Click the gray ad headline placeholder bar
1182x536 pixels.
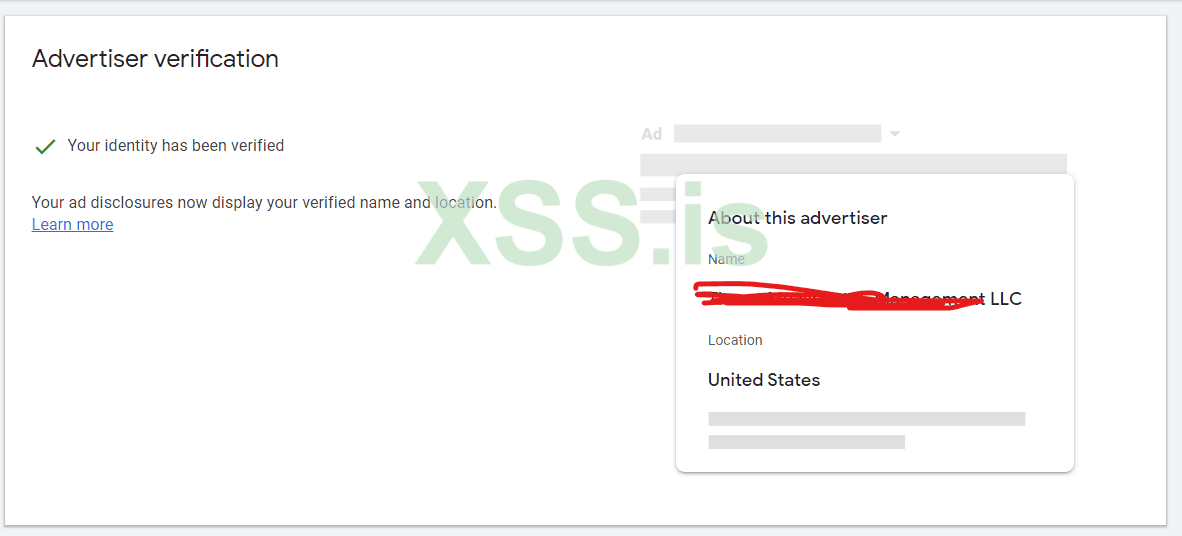click(x=777, y=133)
